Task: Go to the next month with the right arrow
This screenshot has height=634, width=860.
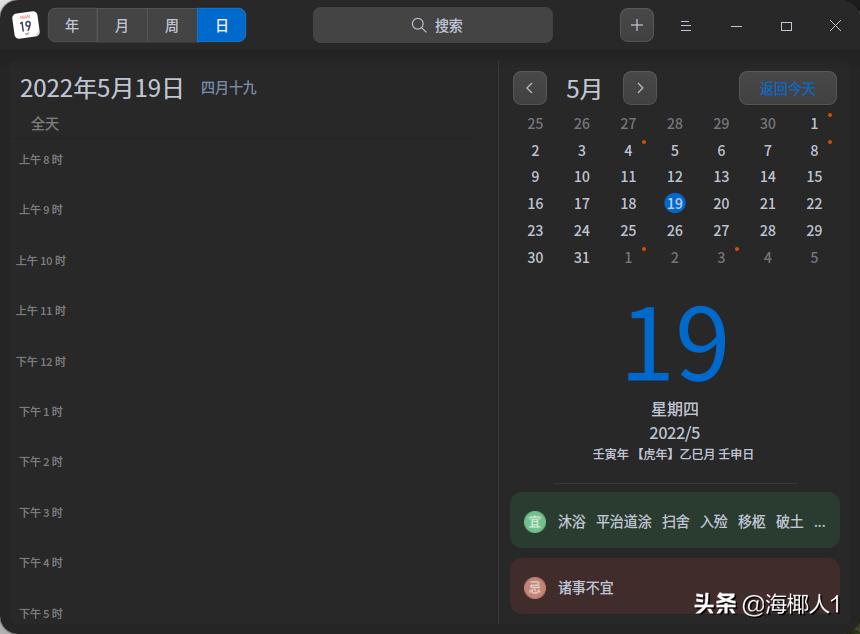Action: (x=640, y=88)
